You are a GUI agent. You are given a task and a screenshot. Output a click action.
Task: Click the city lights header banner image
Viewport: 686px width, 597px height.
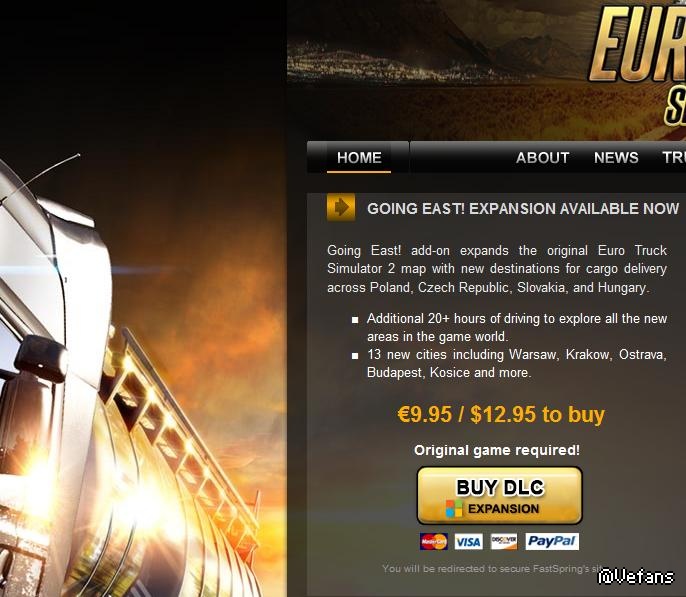tap(438, 66)
